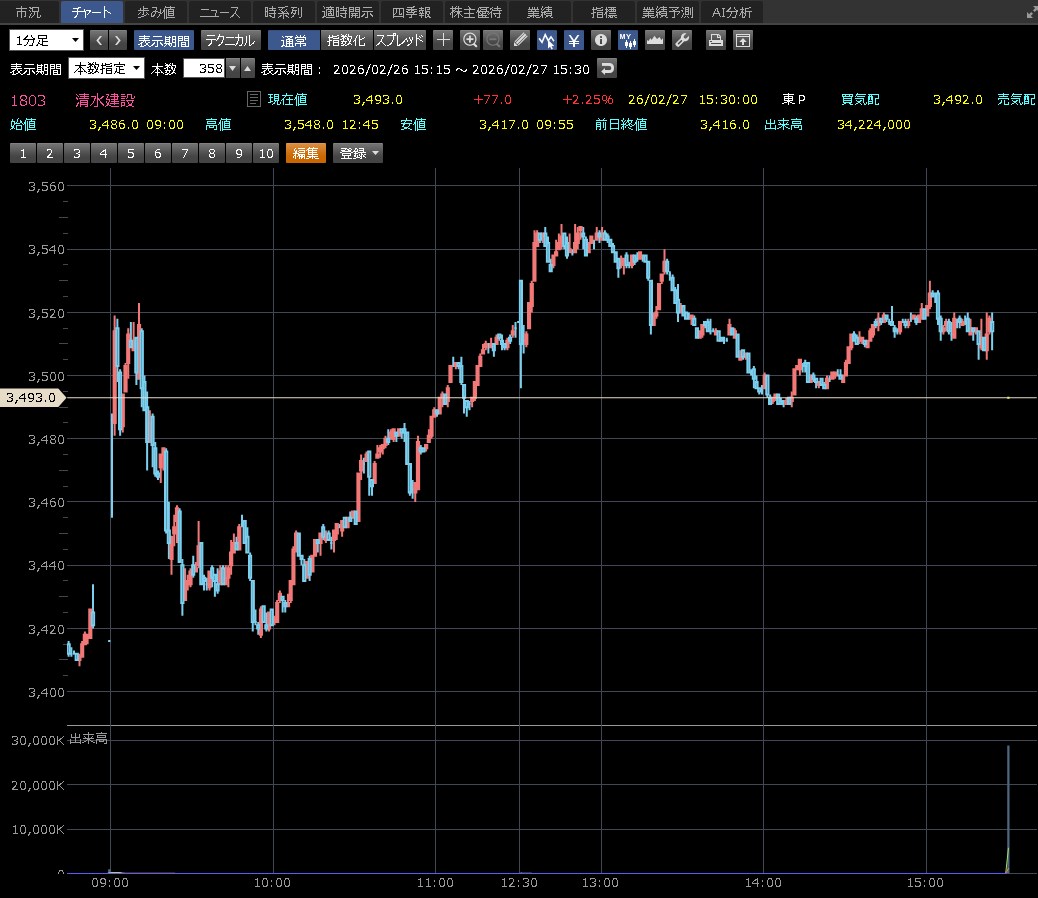Open the 1分足 timeframe dropdown
The height and width of the screenshot is (898, 1038).
point(46,40)
